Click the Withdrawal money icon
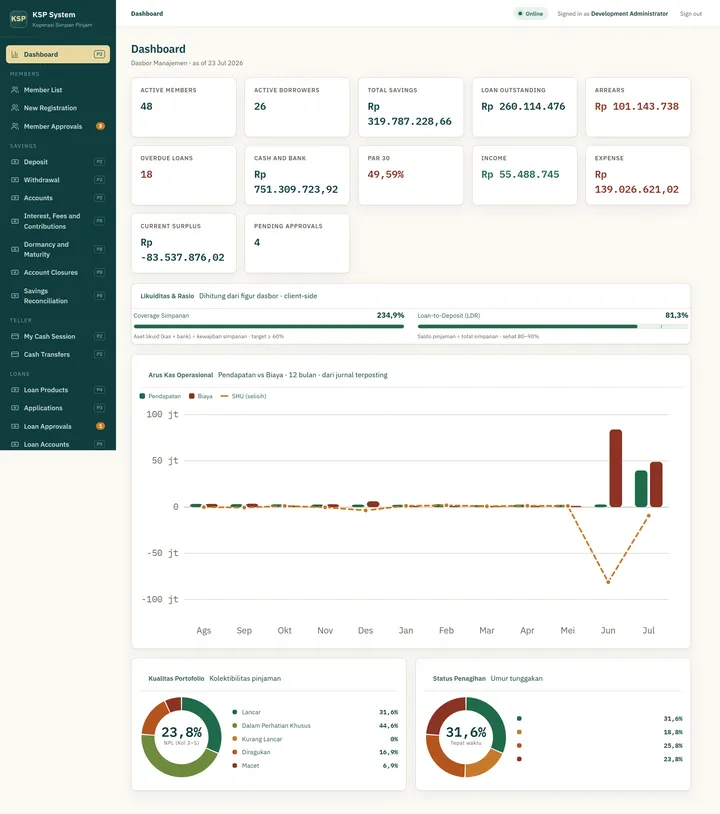 [15, 180]
